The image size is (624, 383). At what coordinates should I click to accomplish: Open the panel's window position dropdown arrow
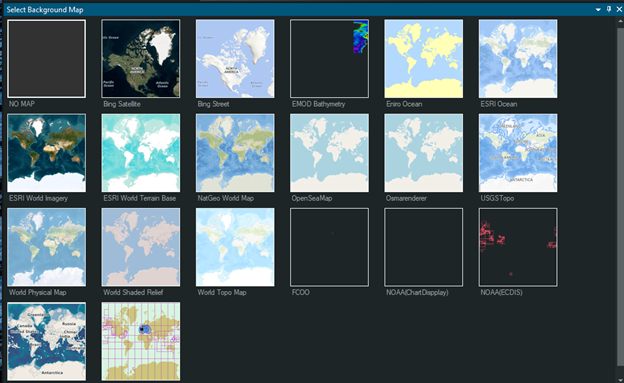coord(598,10)
